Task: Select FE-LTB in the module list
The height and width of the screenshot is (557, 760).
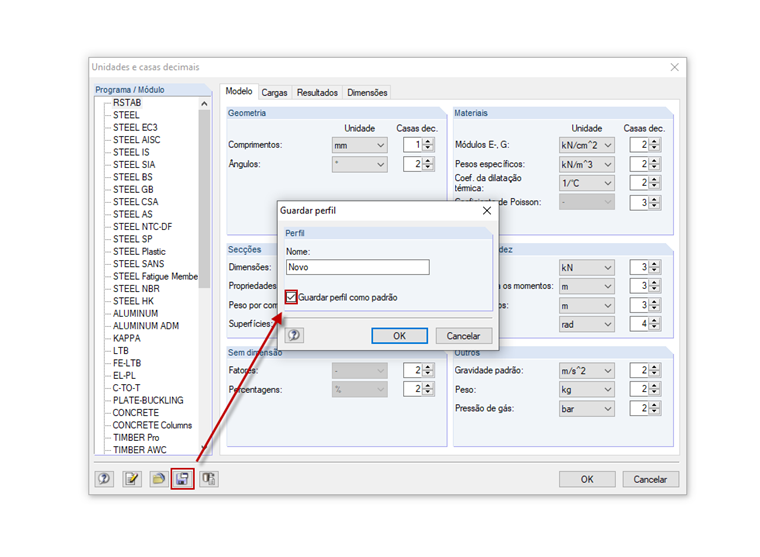Action: pyautogui.click(x=127, y=363)
